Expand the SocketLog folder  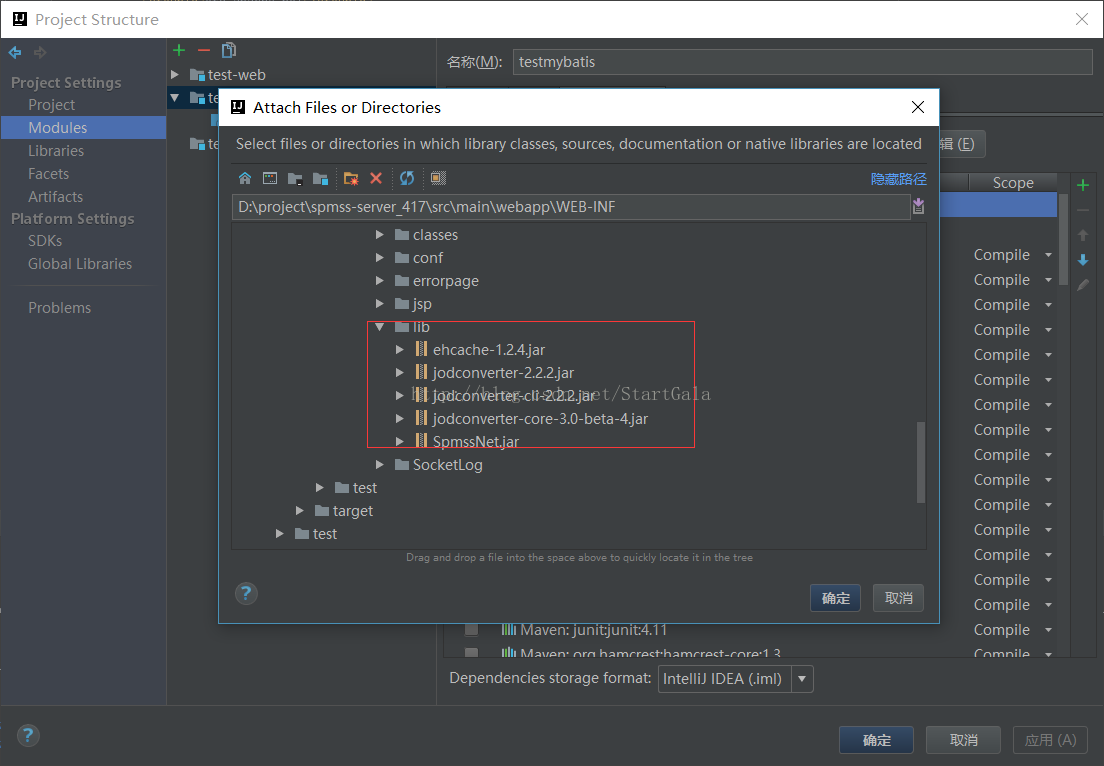tap(380, 465)
